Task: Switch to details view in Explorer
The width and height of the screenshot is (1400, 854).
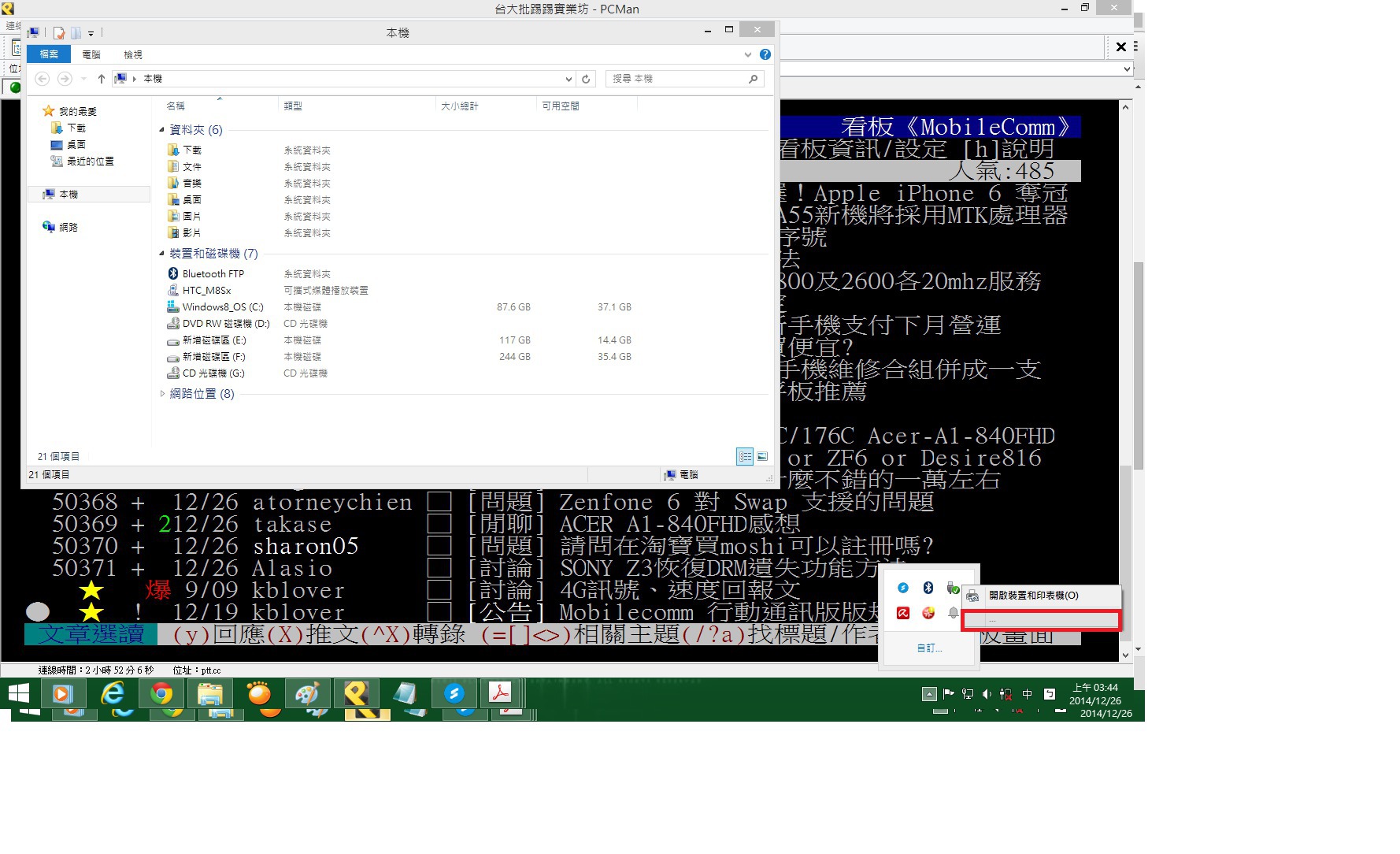Action: (x=744, y=456)
